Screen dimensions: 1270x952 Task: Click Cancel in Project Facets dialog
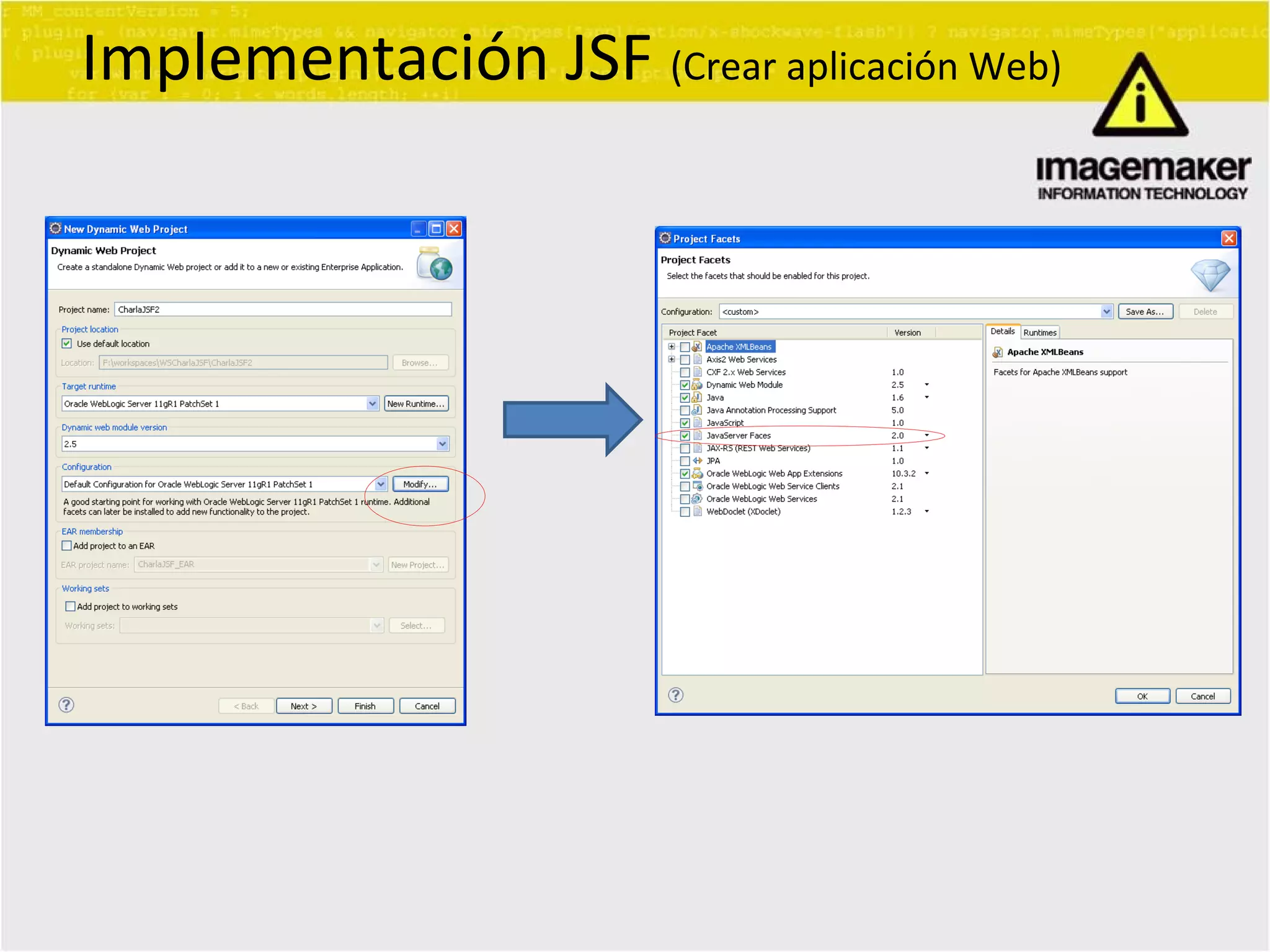point(1203,696)
